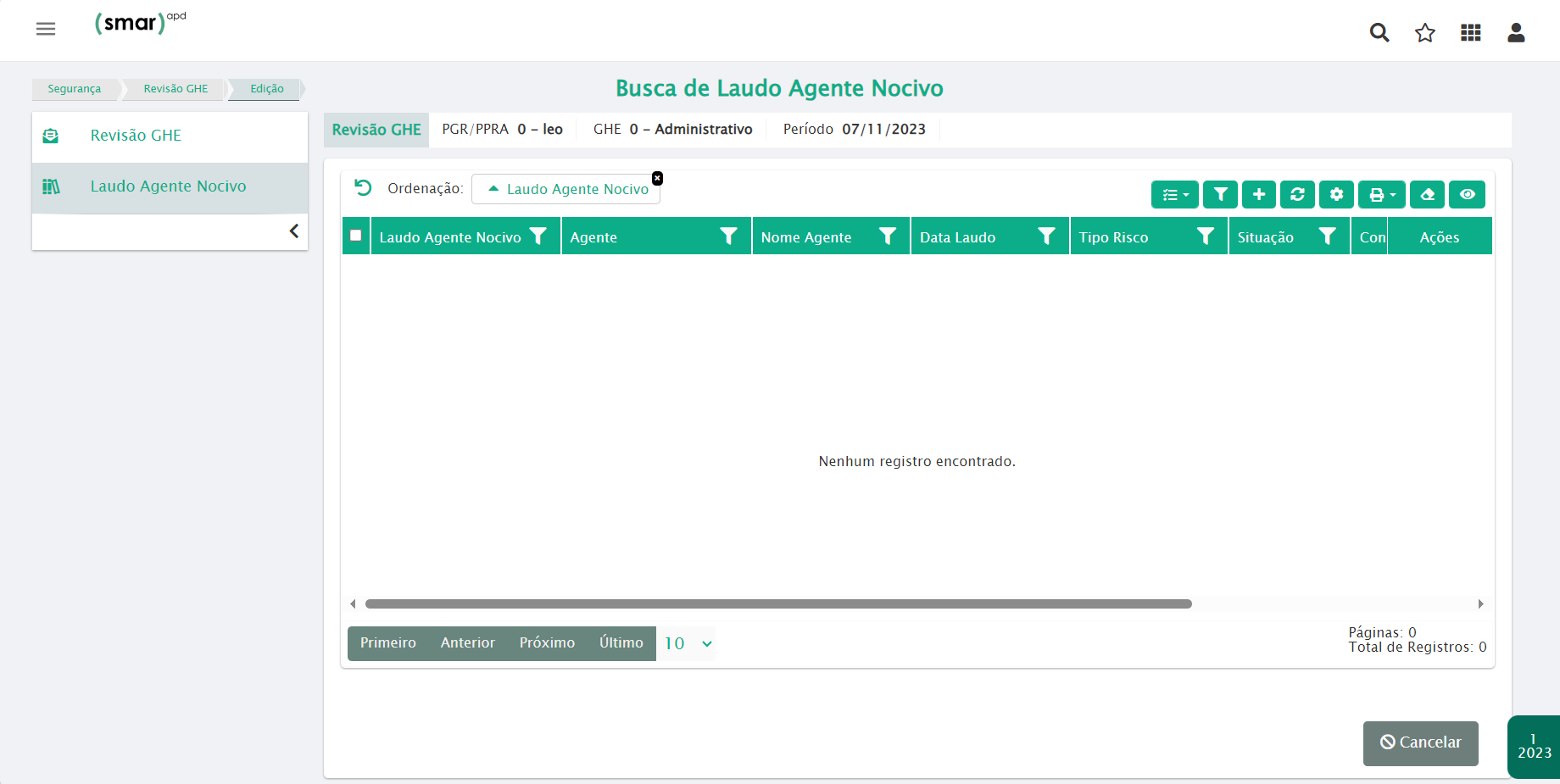Open favorites star icon
1560x784 pixels.
pos(1425,33)
